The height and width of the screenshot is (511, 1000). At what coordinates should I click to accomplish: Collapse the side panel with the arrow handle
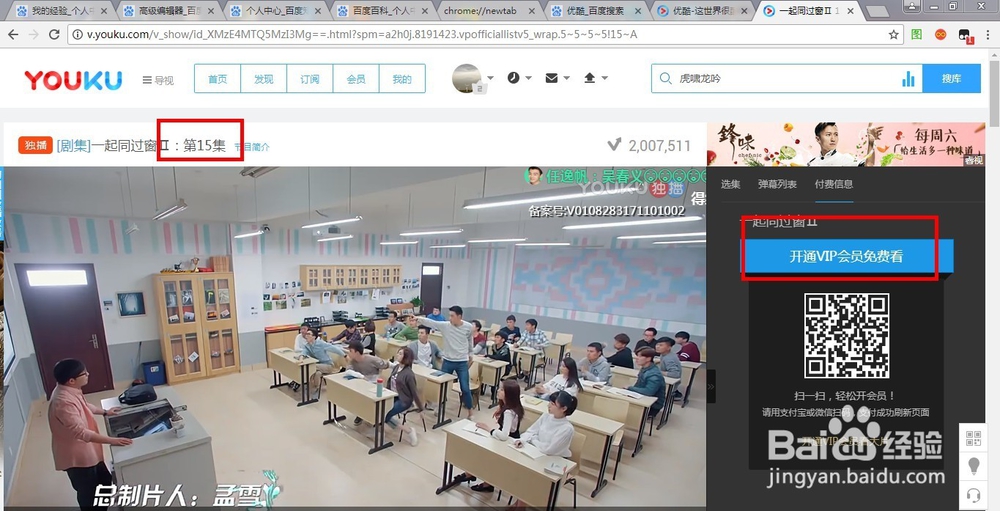click(x=711, y=386)
